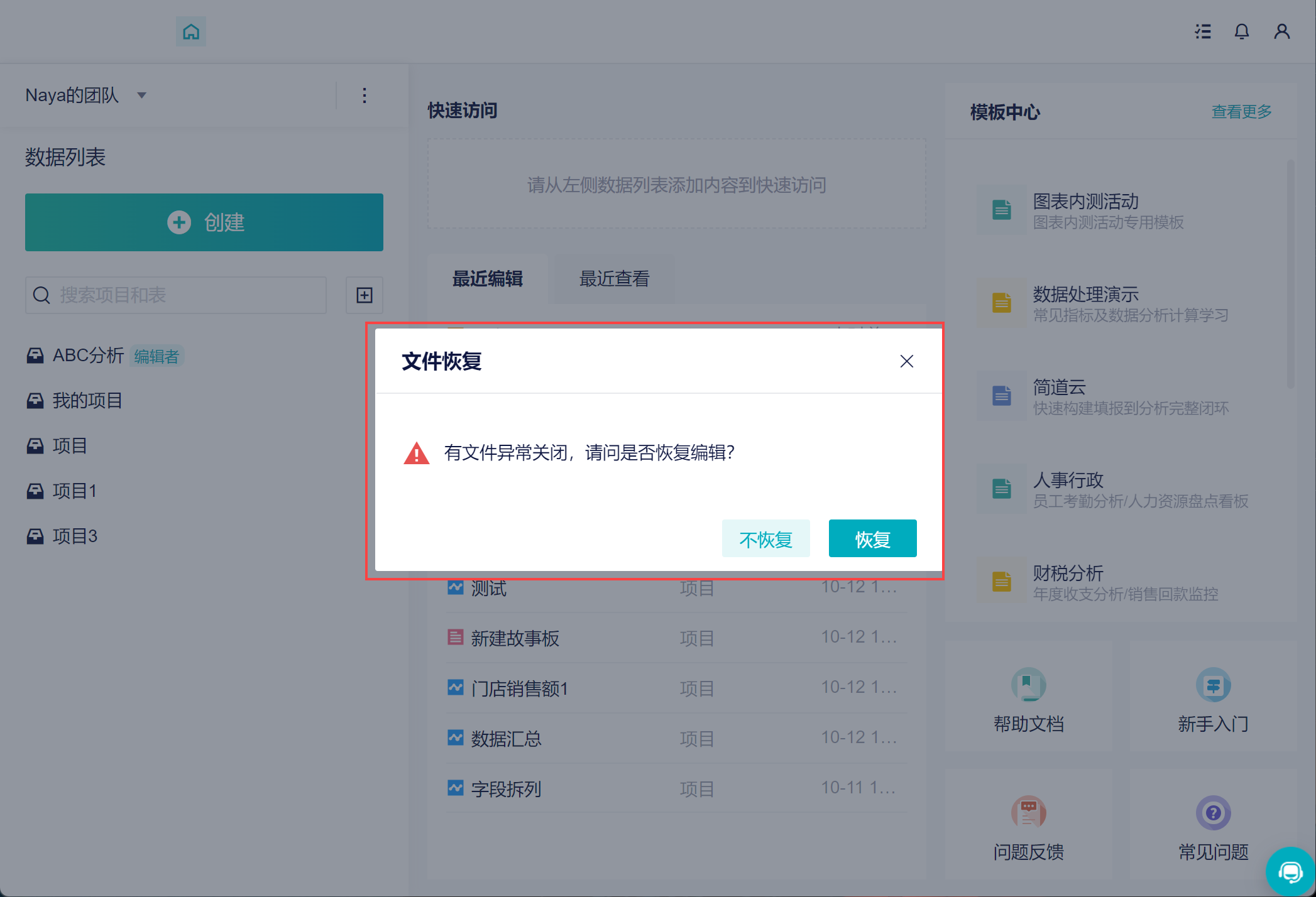Open the 新手入门 beginner guide tile
Screen dimensions: 1316x897
[1213, 699]
